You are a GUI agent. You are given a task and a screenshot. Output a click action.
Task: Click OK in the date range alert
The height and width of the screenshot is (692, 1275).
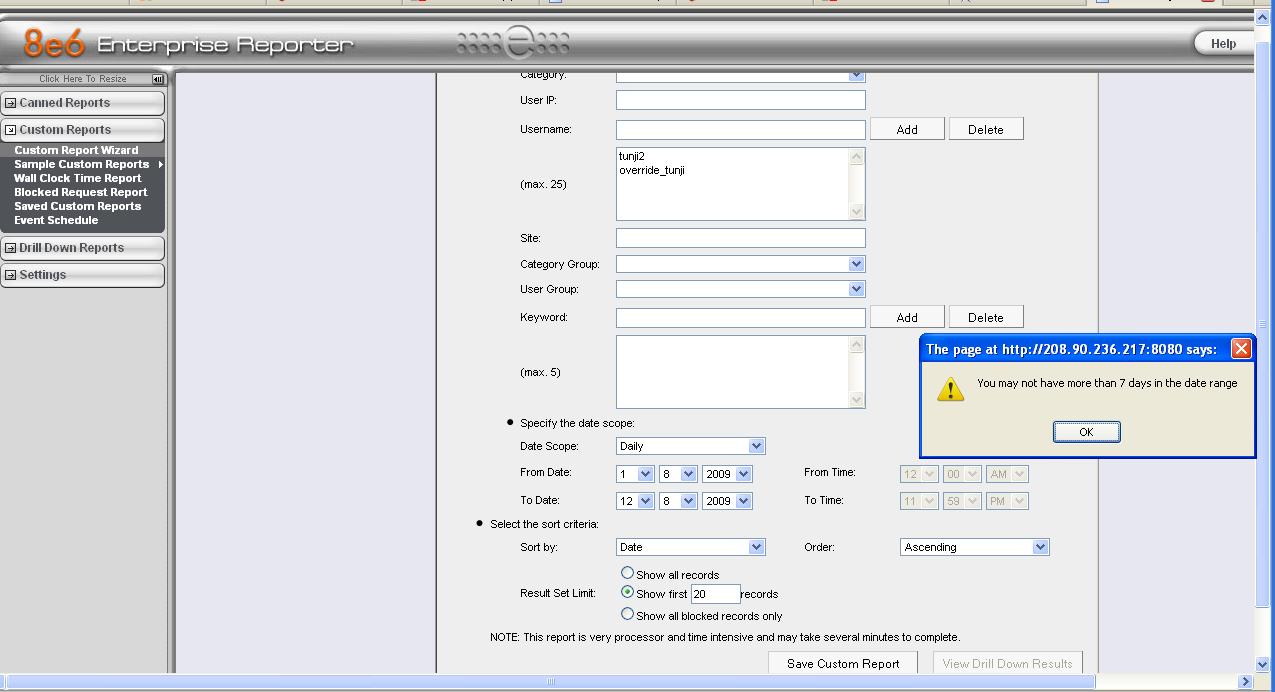(x=1086, y=432)
